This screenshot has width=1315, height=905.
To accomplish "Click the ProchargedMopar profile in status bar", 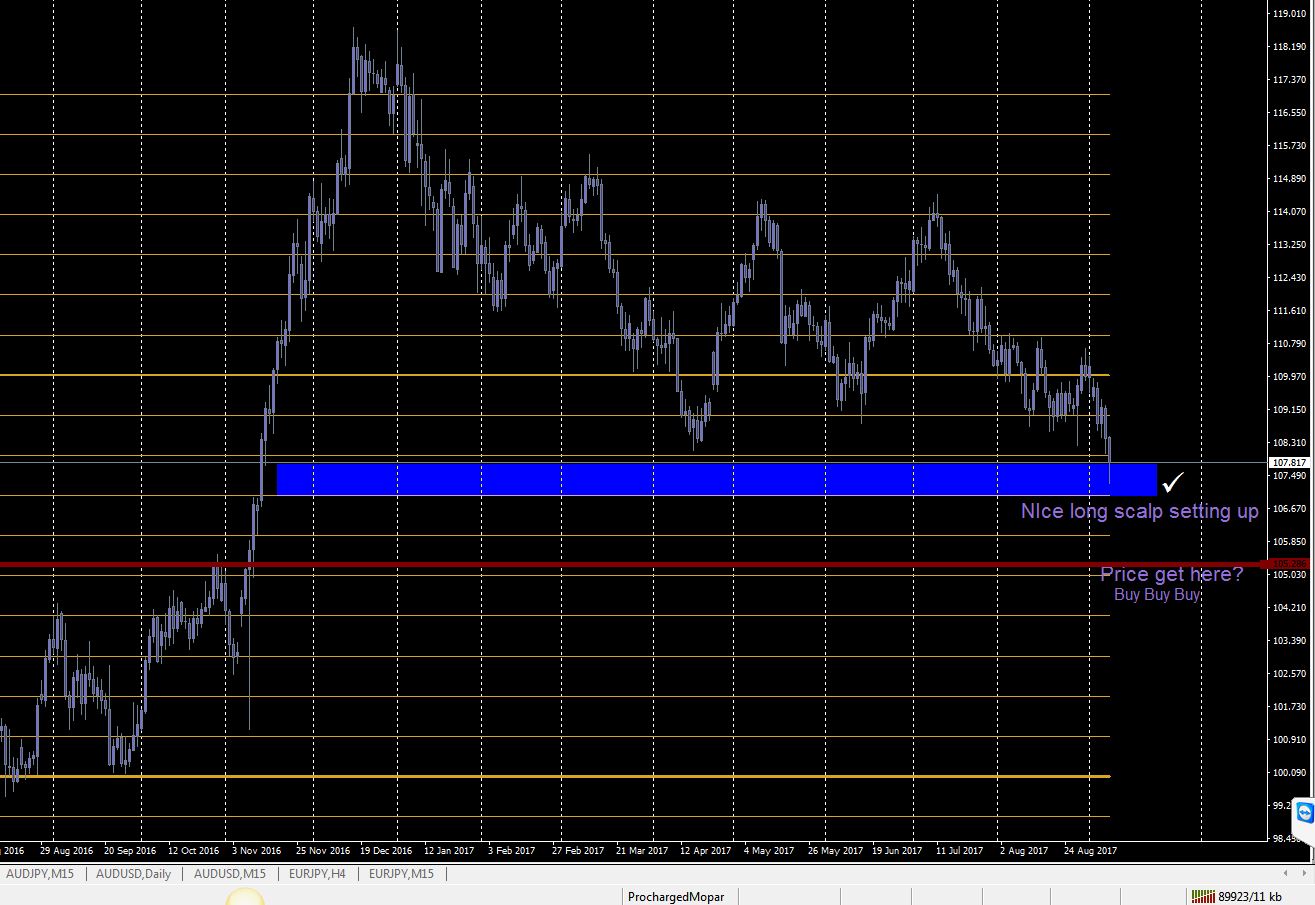I will [x=676, y=897].
